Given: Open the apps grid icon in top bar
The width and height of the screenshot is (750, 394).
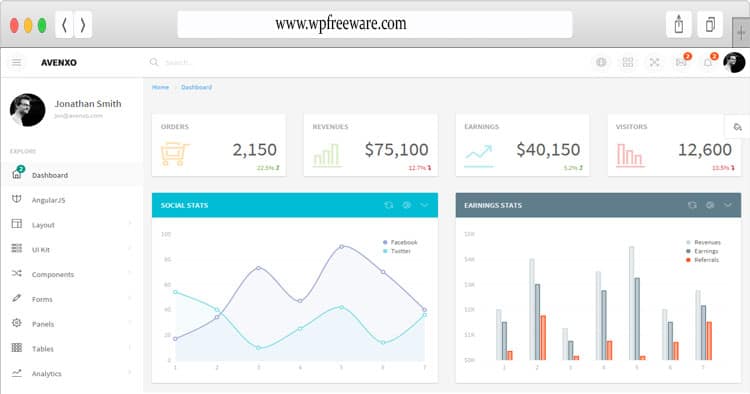Looking at the screenshot, I should click(628, 62).
